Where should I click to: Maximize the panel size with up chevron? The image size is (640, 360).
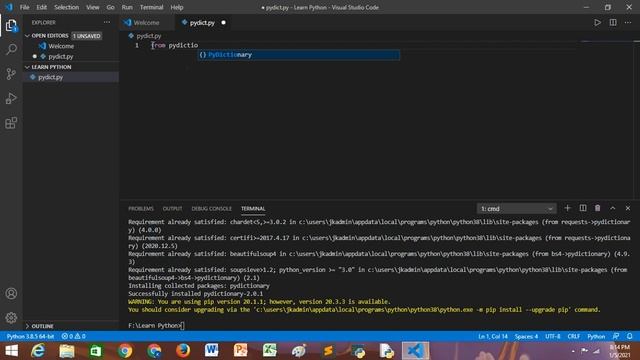(613, 208)
